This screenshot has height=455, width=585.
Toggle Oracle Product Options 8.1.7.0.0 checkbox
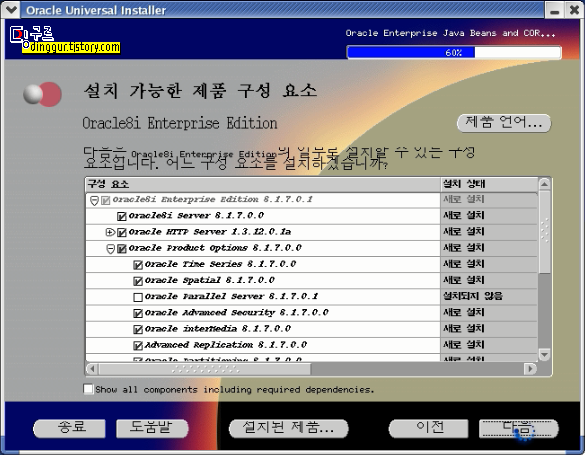[x=122, y=249]
